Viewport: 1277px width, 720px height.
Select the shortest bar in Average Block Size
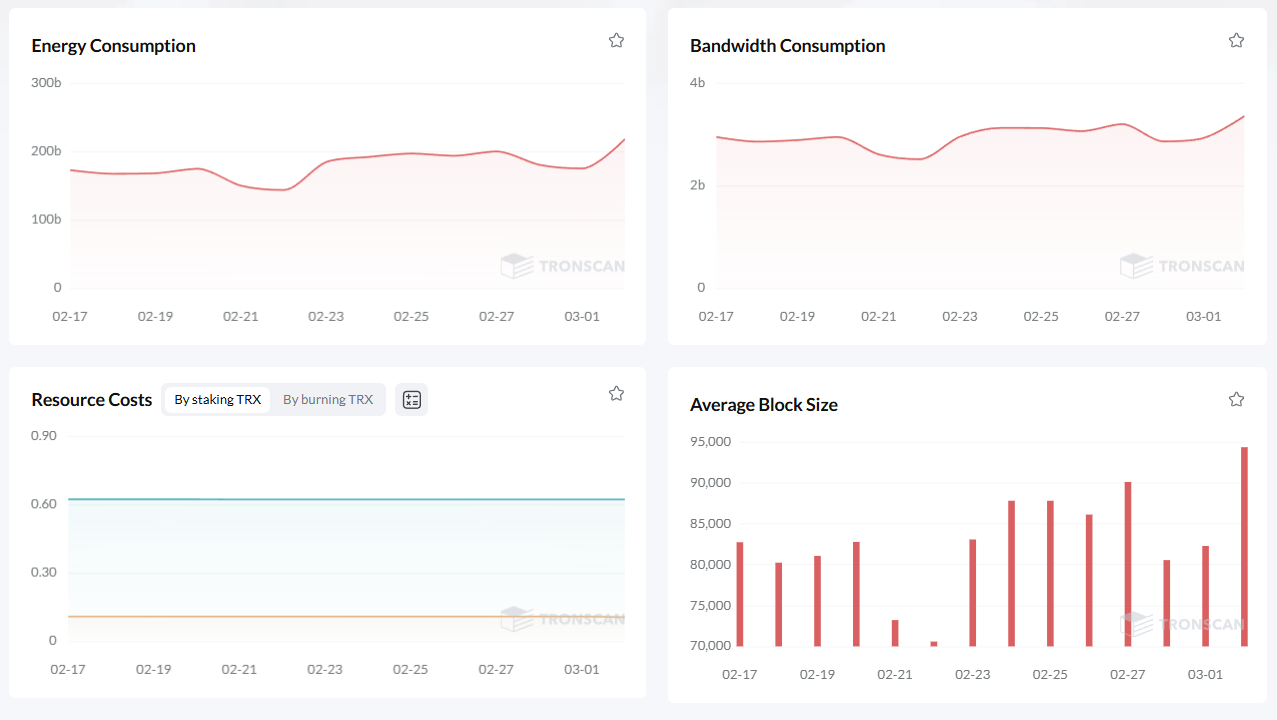coord(934,644)
